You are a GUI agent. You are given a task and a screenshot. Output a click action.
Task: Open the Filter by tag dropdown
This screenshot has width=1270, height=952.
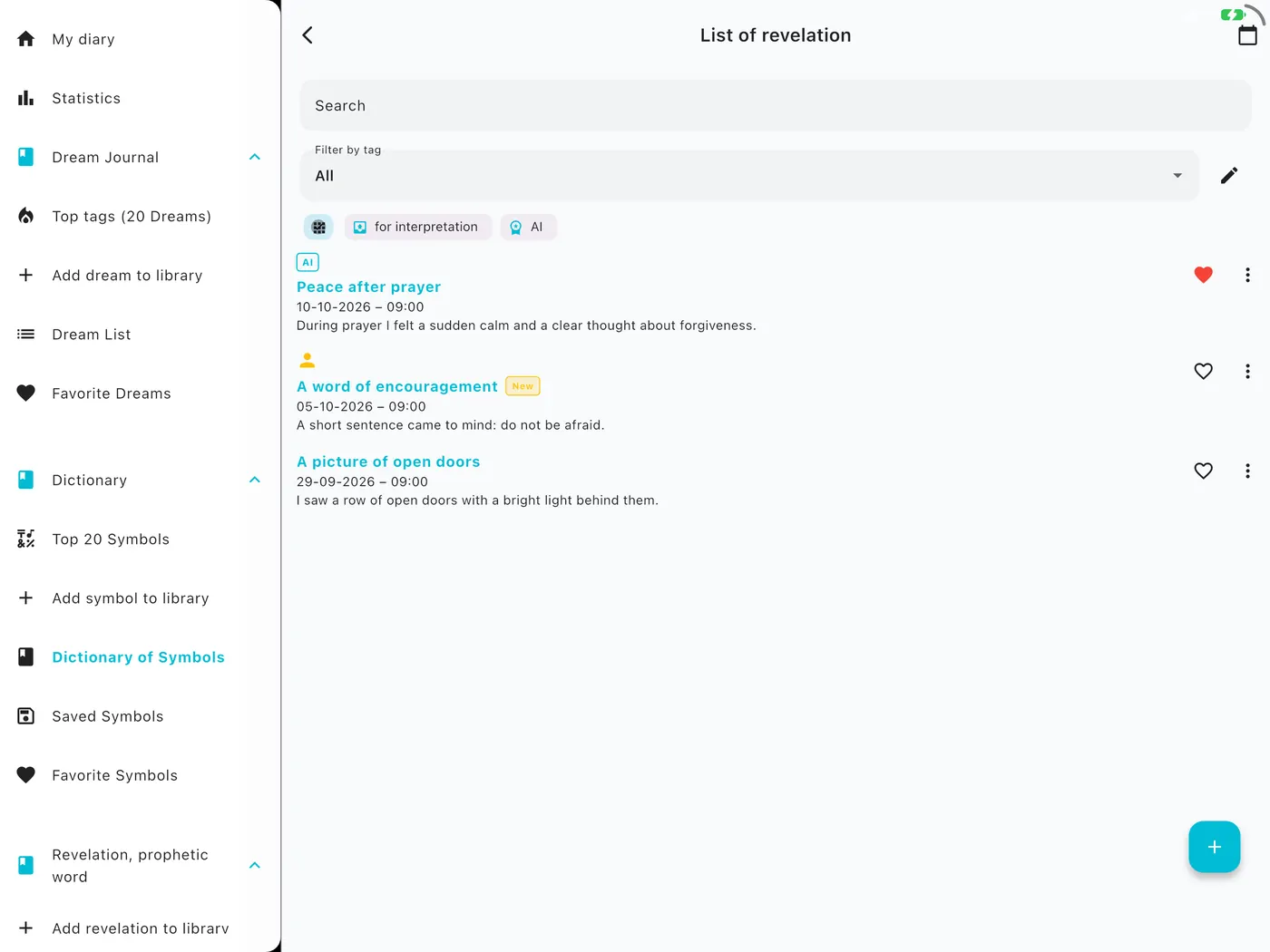coord(749,176)
